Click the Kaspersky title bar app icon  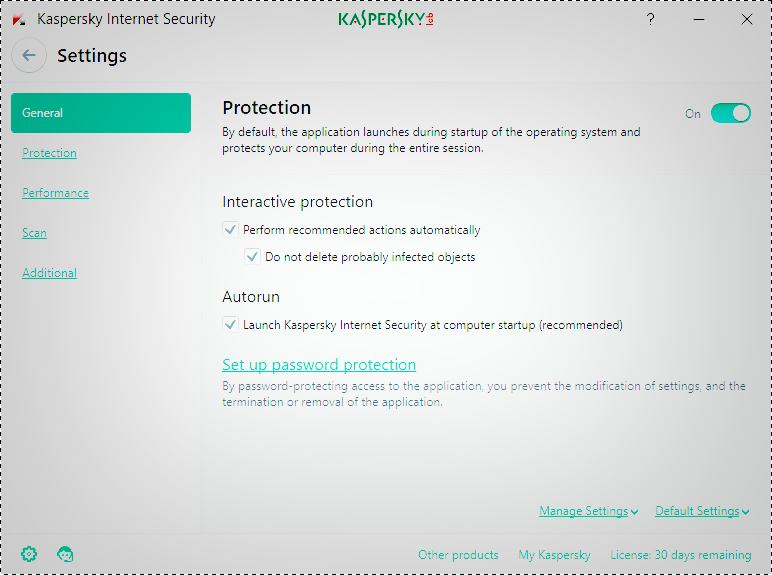point(19,19)
